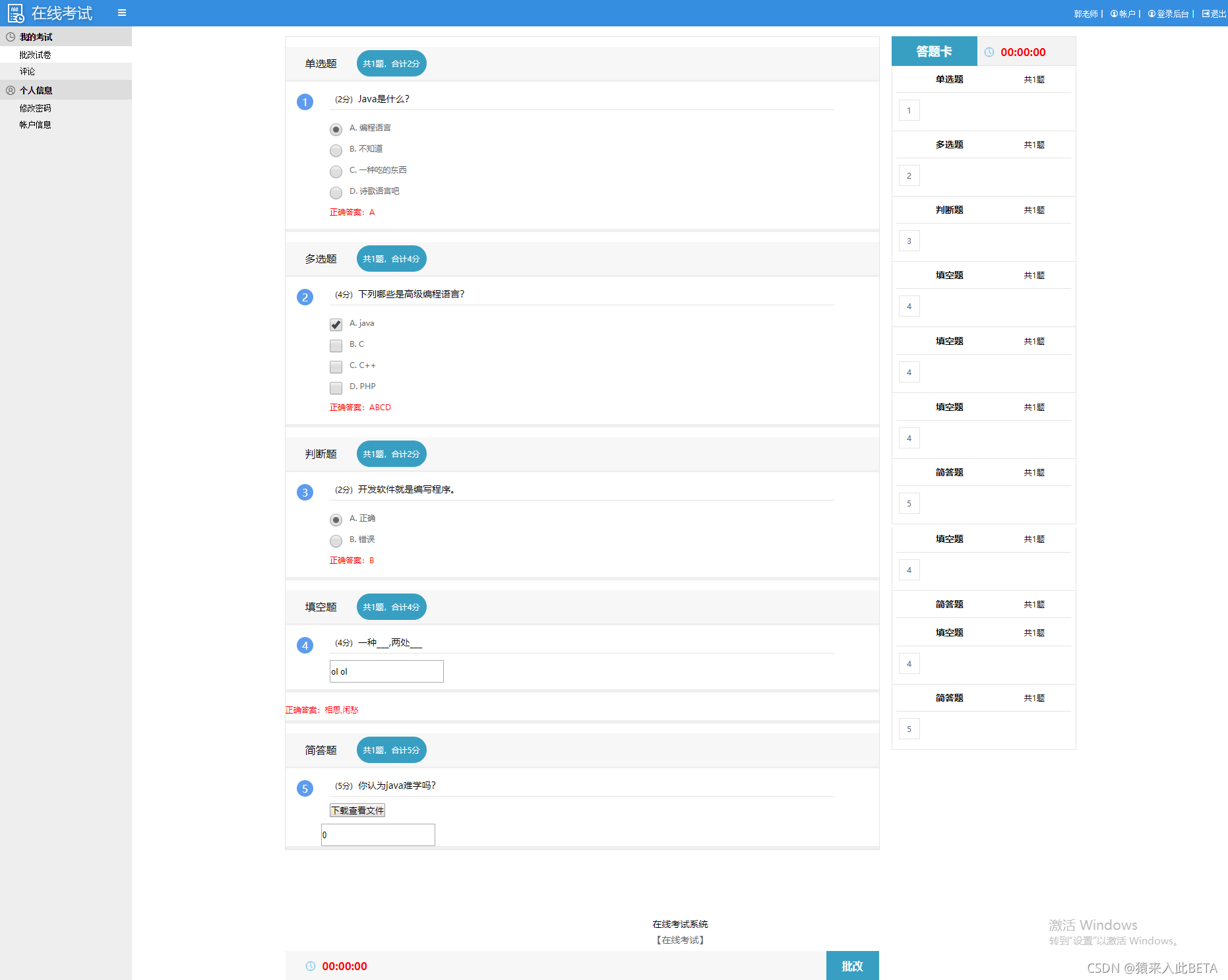This screenshot has width=1228, height=980.
Task: Click the score input field for question 5
Action: click(378, 835)
